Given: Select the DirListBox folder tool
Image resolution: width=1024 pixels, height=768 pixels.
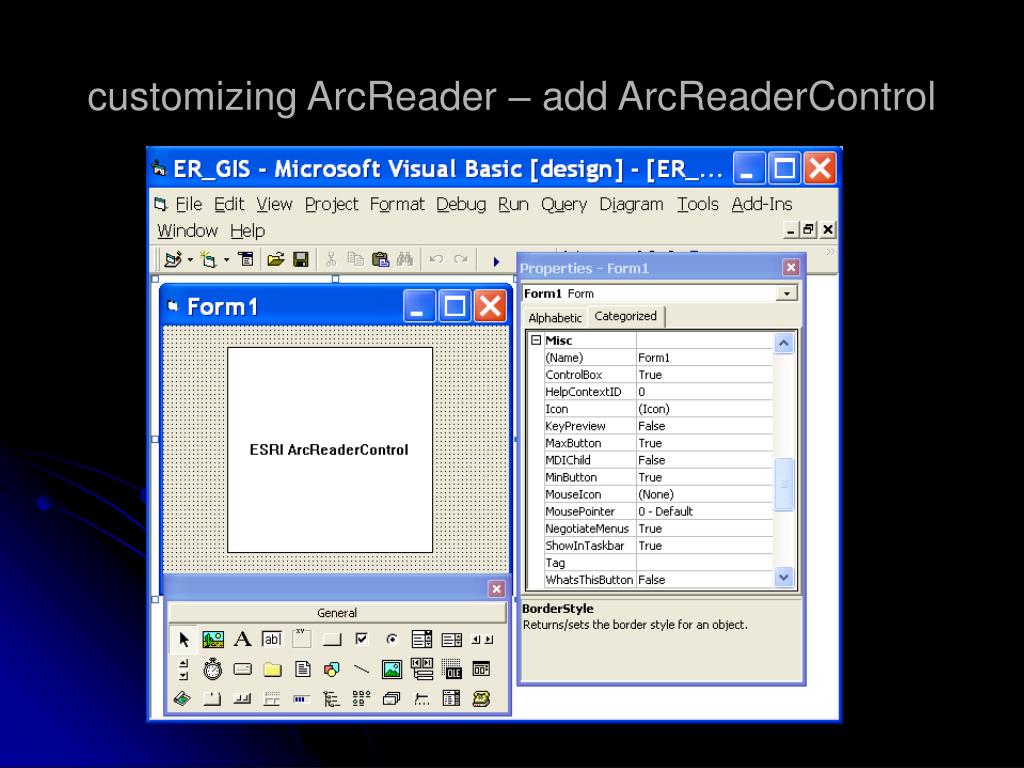Looking at the screenshot, I should [x=272, y=669].
